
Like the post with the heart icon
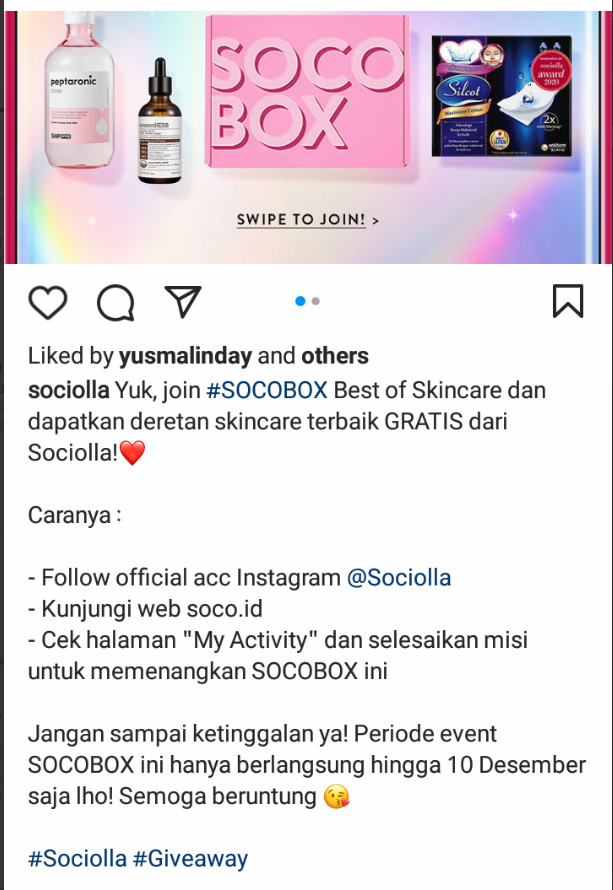[x=48, y=302]
